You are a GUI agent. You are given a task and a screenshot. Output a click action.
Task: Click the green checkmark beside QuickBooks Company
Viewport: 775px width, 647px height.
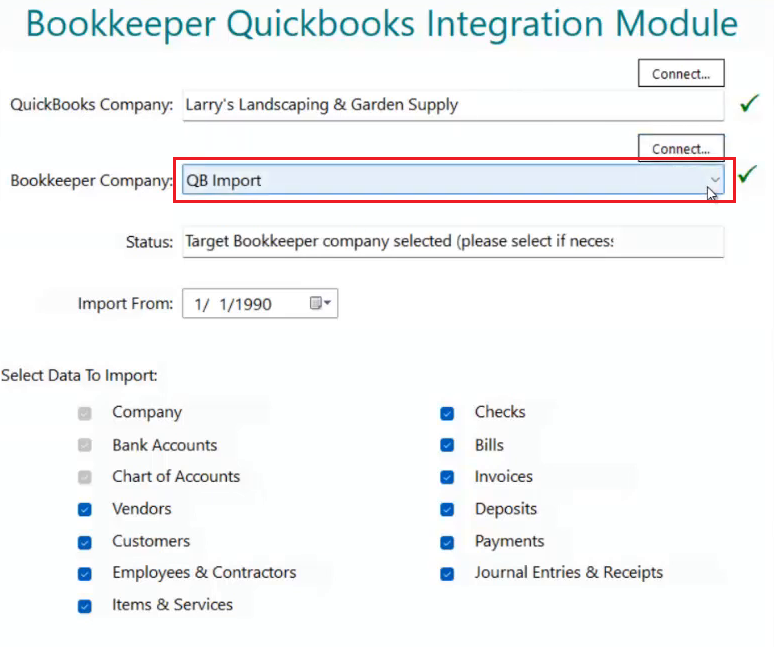749,103
